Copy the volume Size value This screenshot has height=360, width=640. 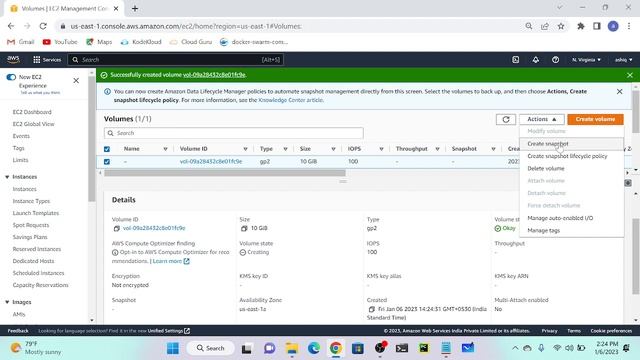[x=244, y=228]
